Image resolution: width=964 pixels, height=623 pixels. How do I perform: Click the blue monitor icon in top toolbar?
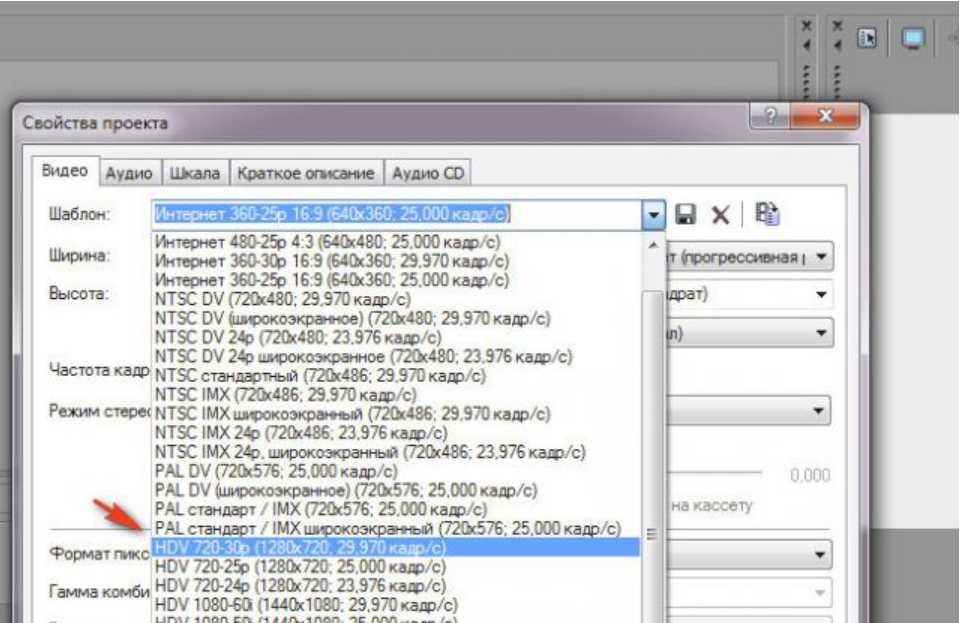pyautogui.click(x=912, y=39)
